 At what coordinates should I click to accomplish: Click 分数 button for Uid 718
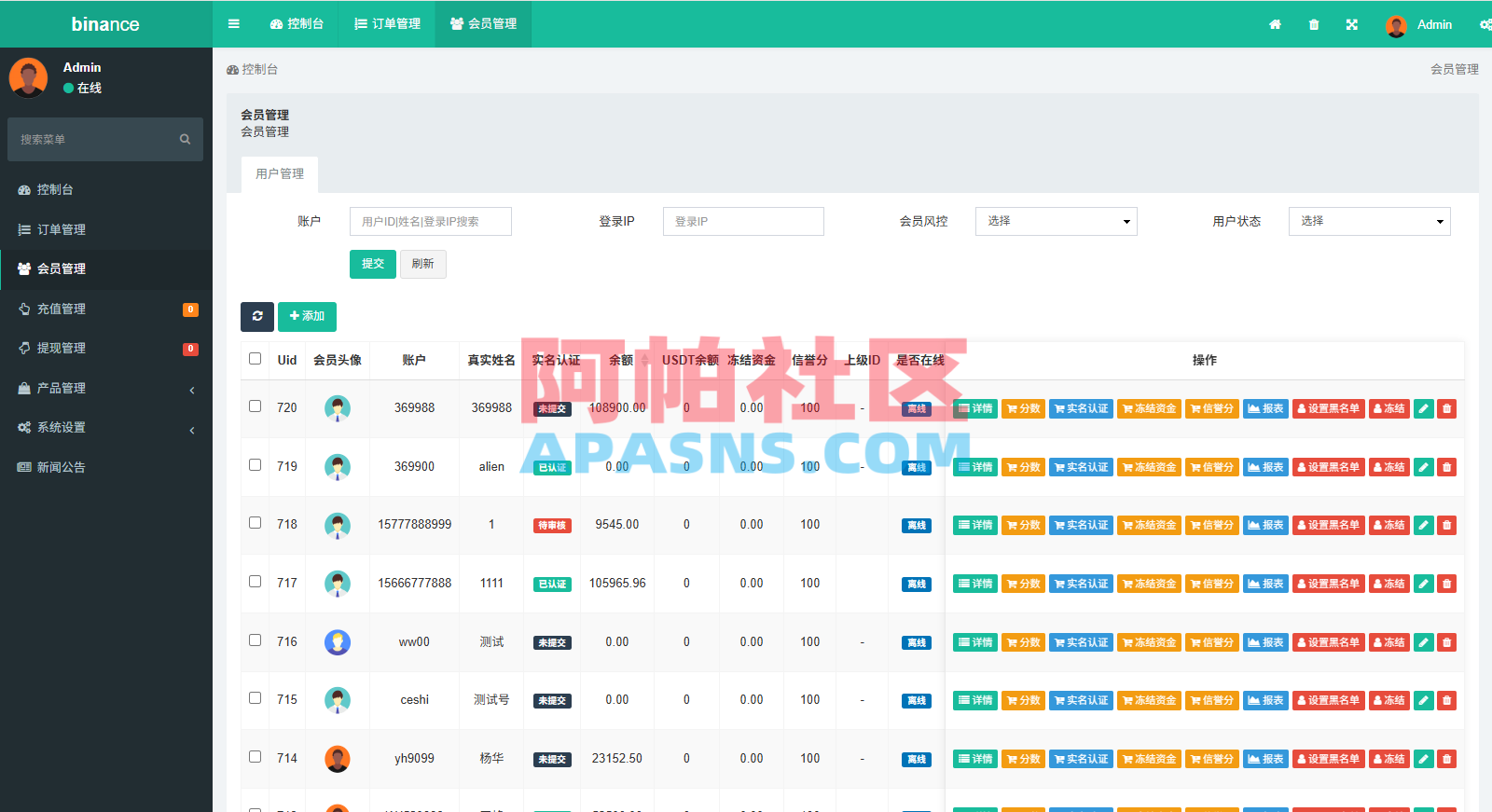coord(1023,525)
